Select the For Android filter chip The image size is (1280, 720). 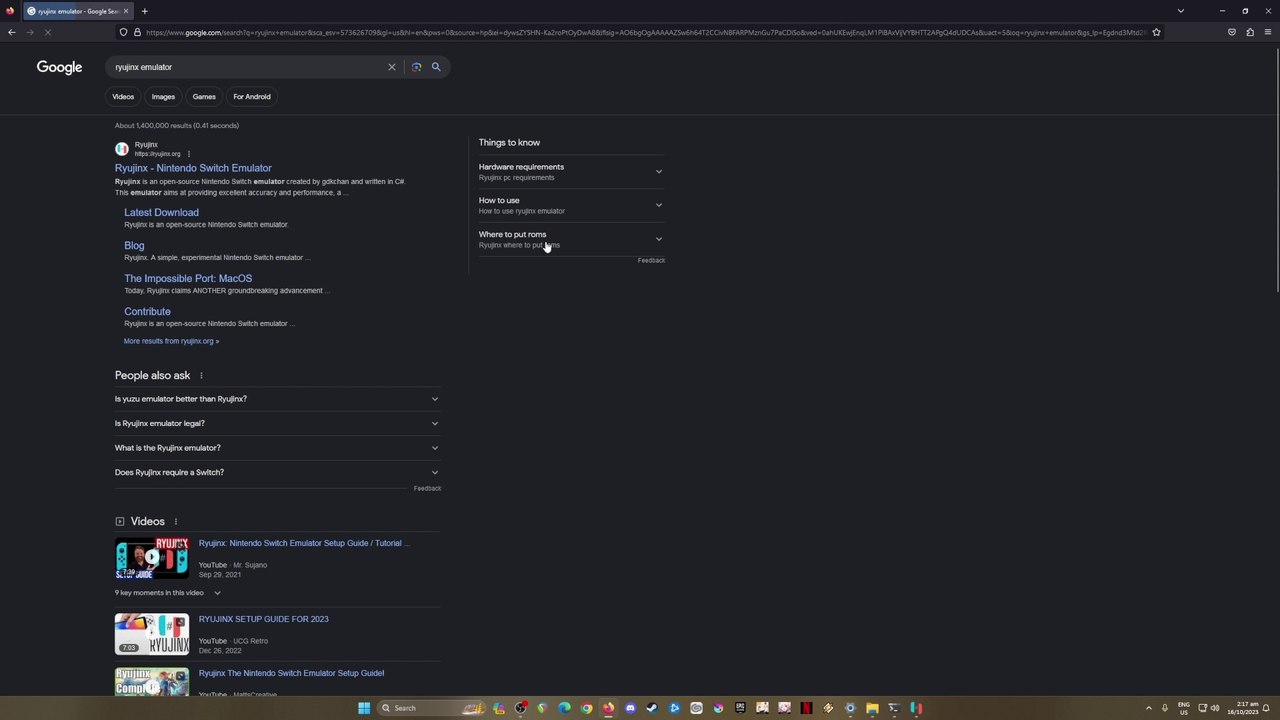pyautogui.click(x=252, y=97)
